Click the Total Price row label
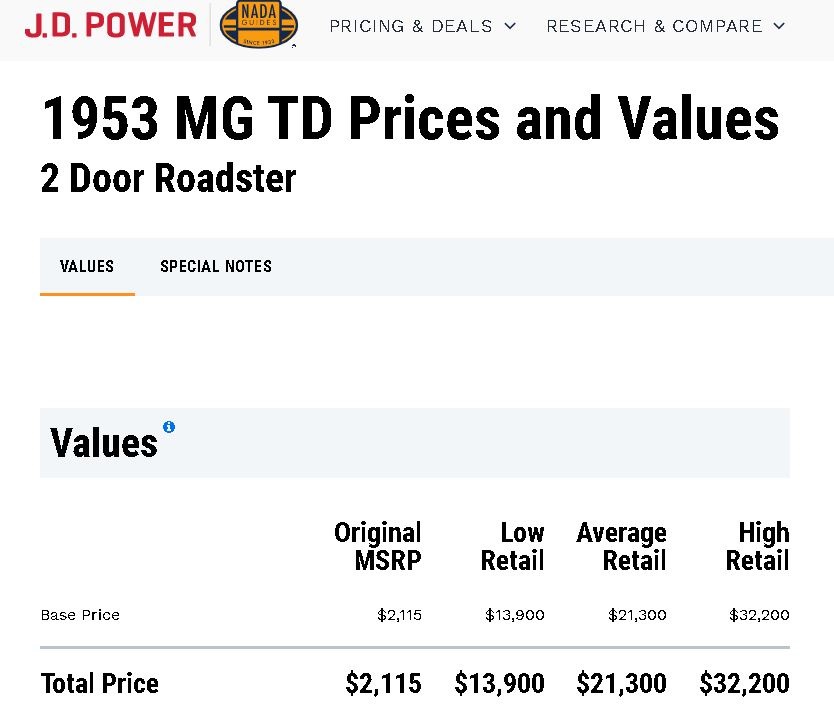The width and height of the screenshot is (834, 726). point(100,684)
